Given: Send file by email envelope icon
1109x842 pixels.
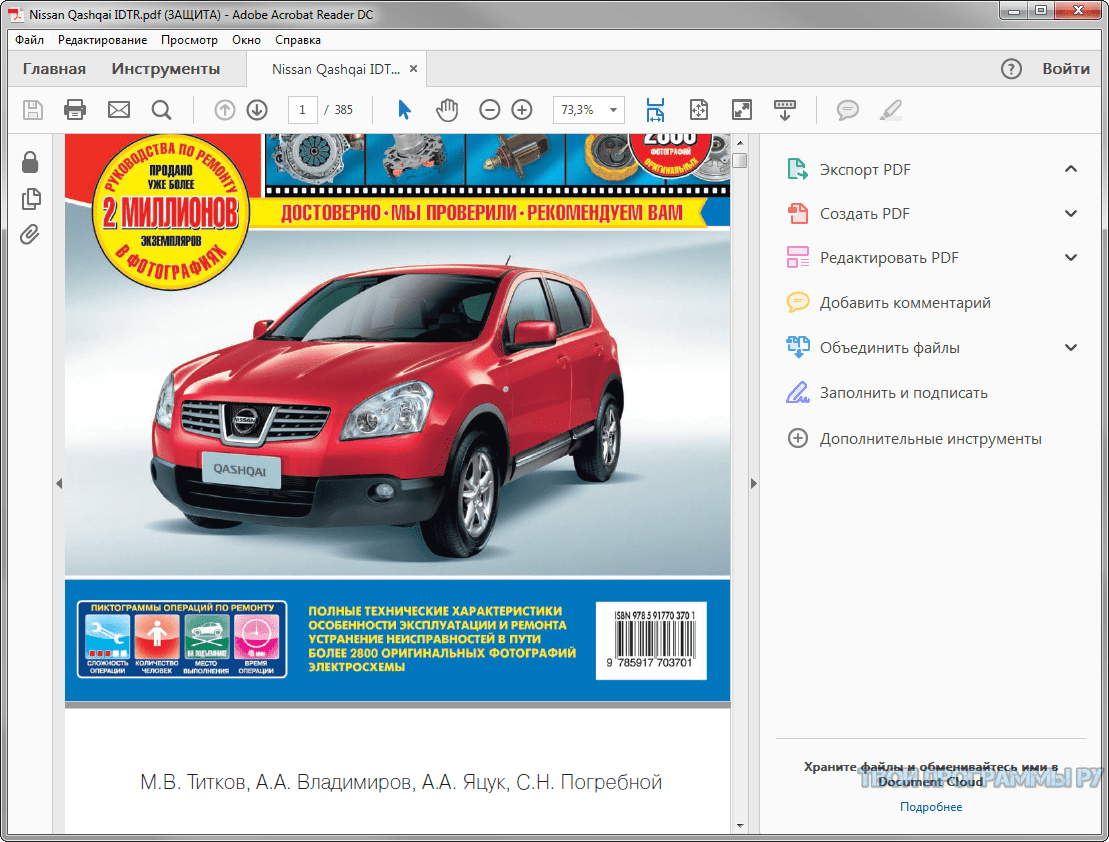Looking at the screenshot, I should pyautogui.click(x=119, y=110).
